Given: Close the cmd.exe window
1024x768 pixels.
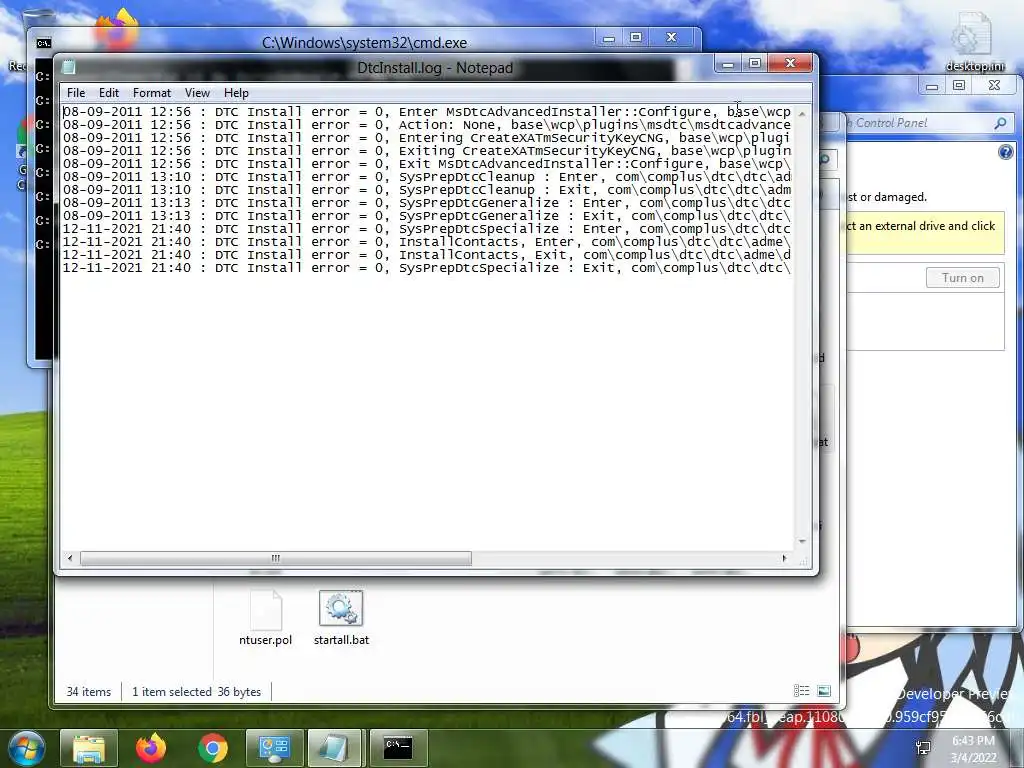Looking at the screenshot, I should coord(671,38).
